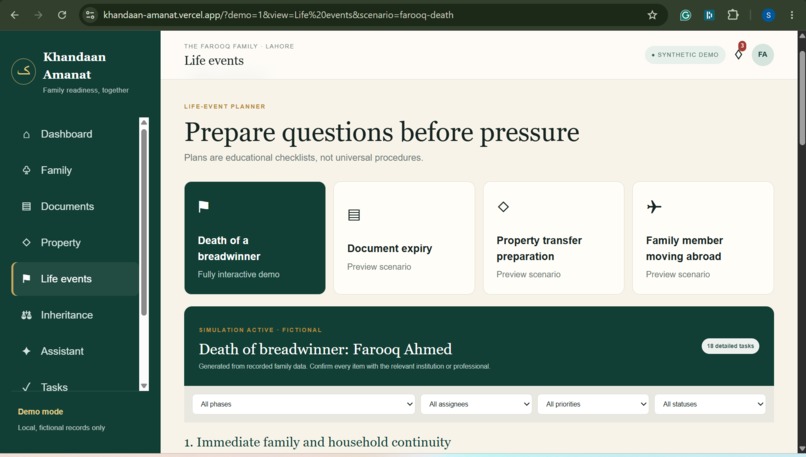Open the Grammarly extension icon

(x=685, y=15)
